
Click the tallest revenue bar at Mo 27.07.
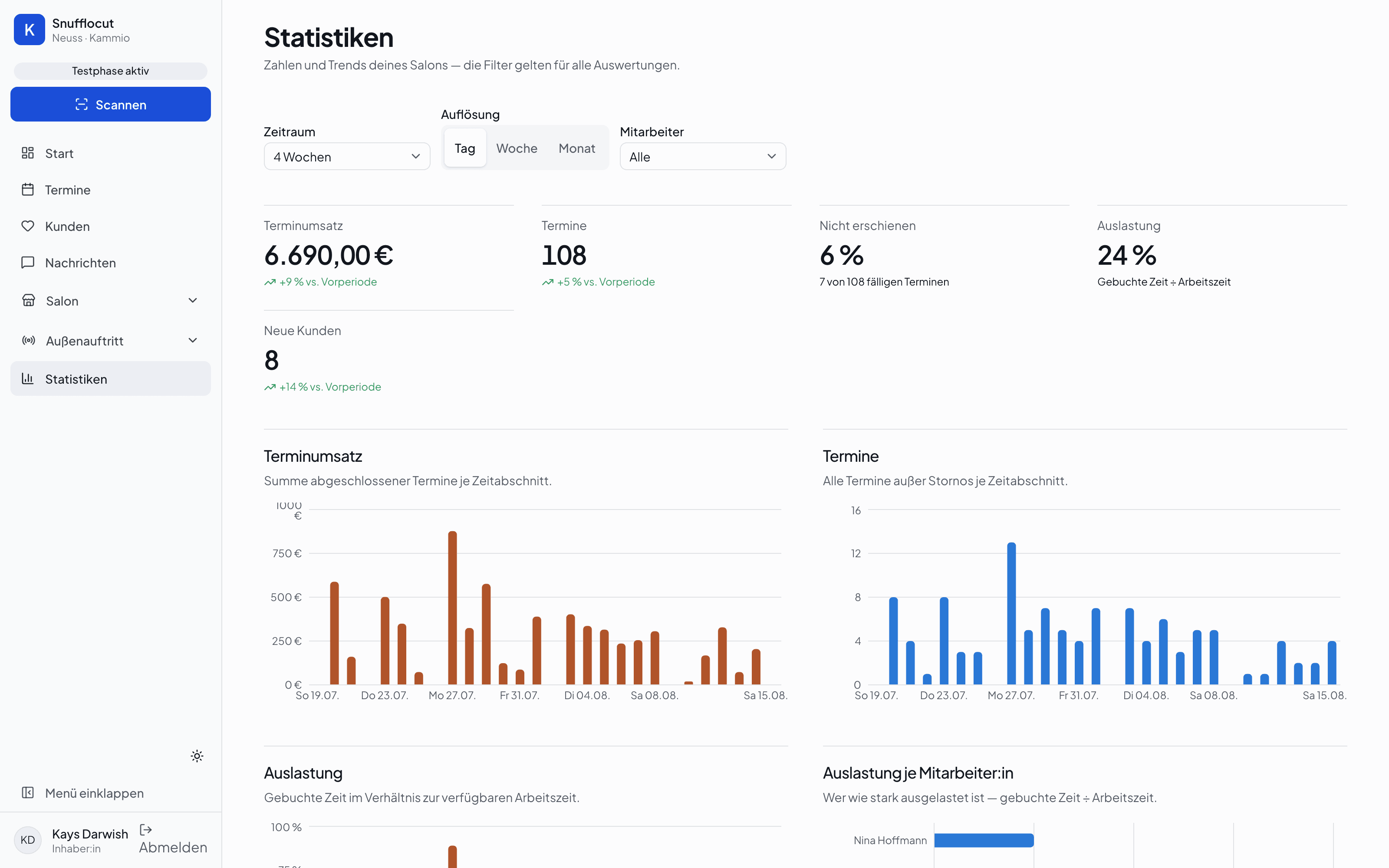(452, 608)
